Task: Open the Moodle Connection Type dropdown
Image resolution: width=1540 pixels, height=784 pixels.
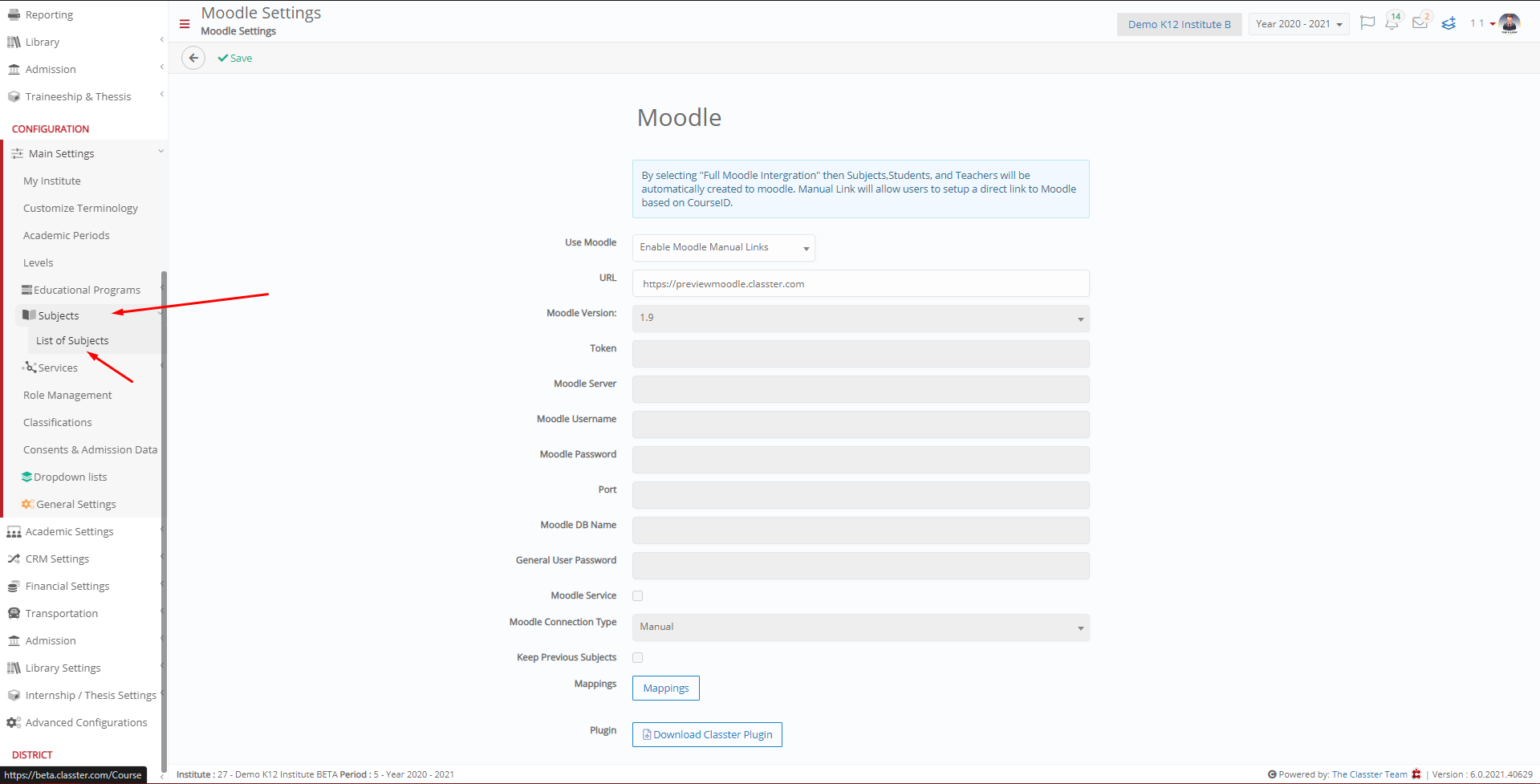Action: [x=860, y=627]
